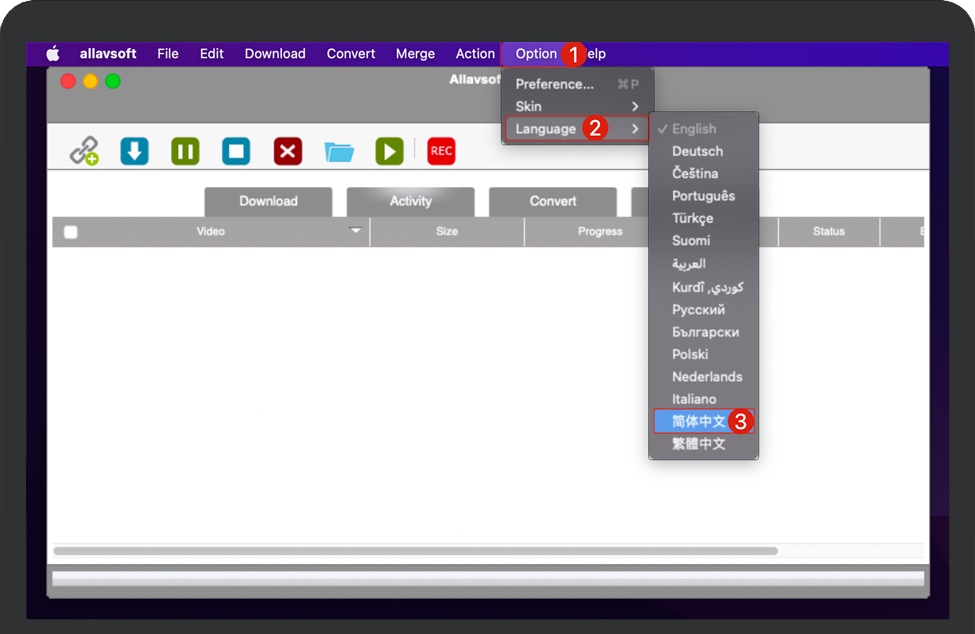Close the window with red button
This screenshot has width=975, height=634.
[x=68, y=81]
